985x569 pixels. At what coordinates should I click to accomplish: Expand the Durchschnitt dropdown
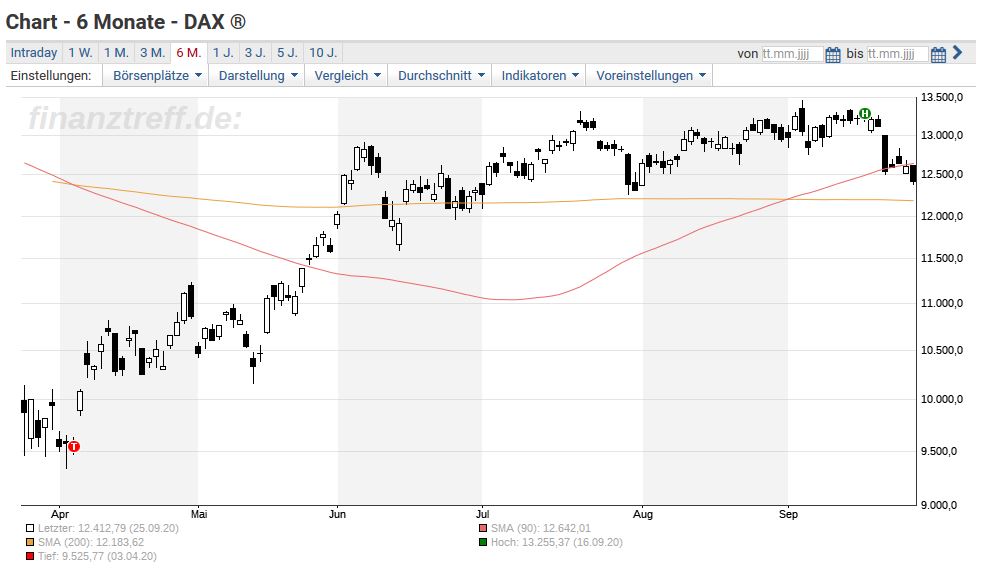[440, 75]
